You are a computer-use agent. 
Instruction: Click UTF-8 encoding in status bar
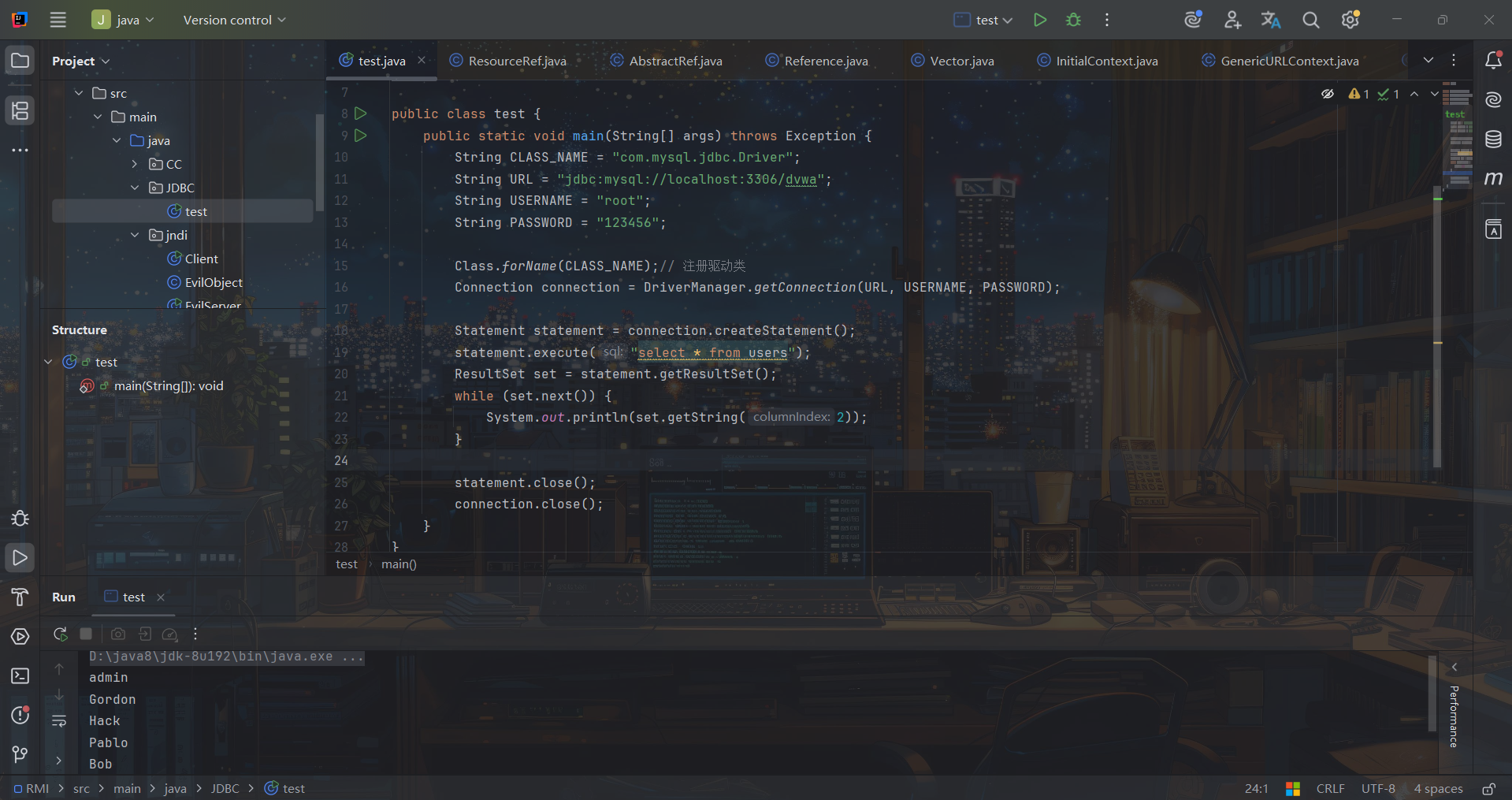(1377, 789)
